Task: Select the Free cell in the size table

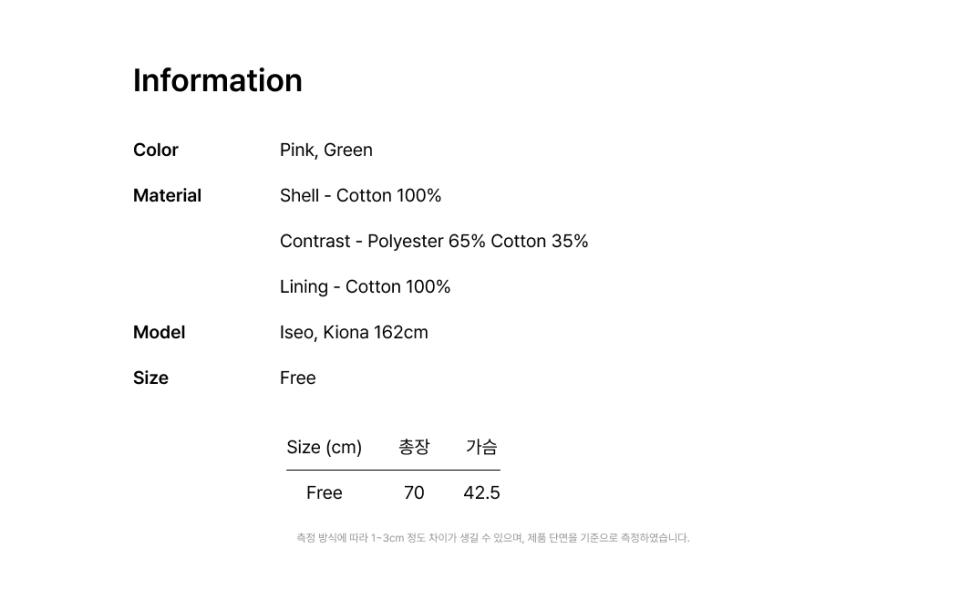Action: coord(324,493)
